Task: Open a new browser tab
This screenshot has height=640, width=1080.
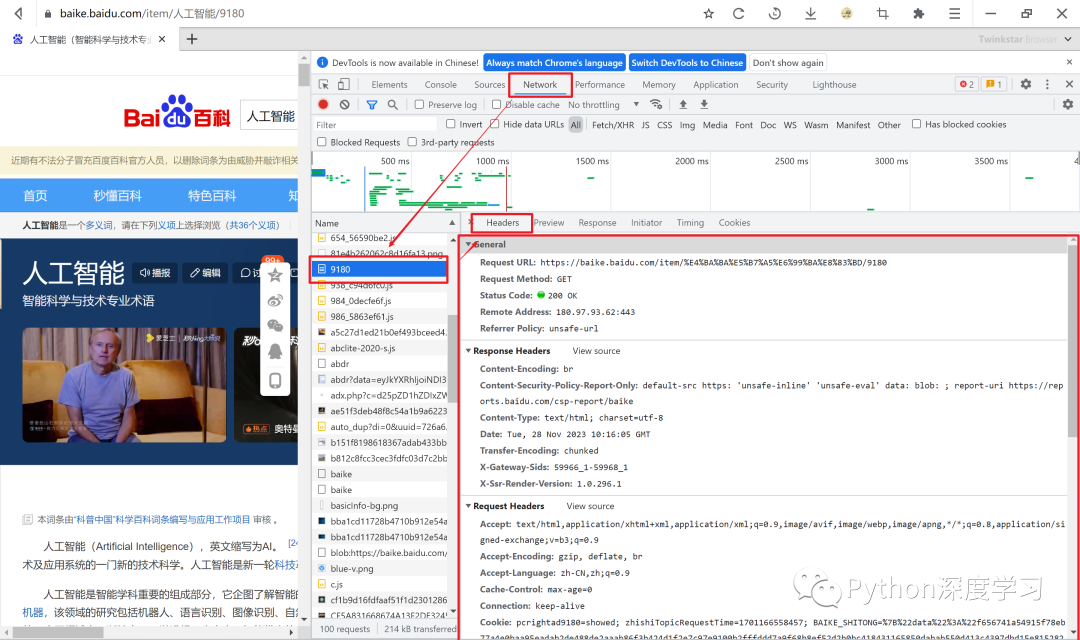Action: (x=191, y=39)
